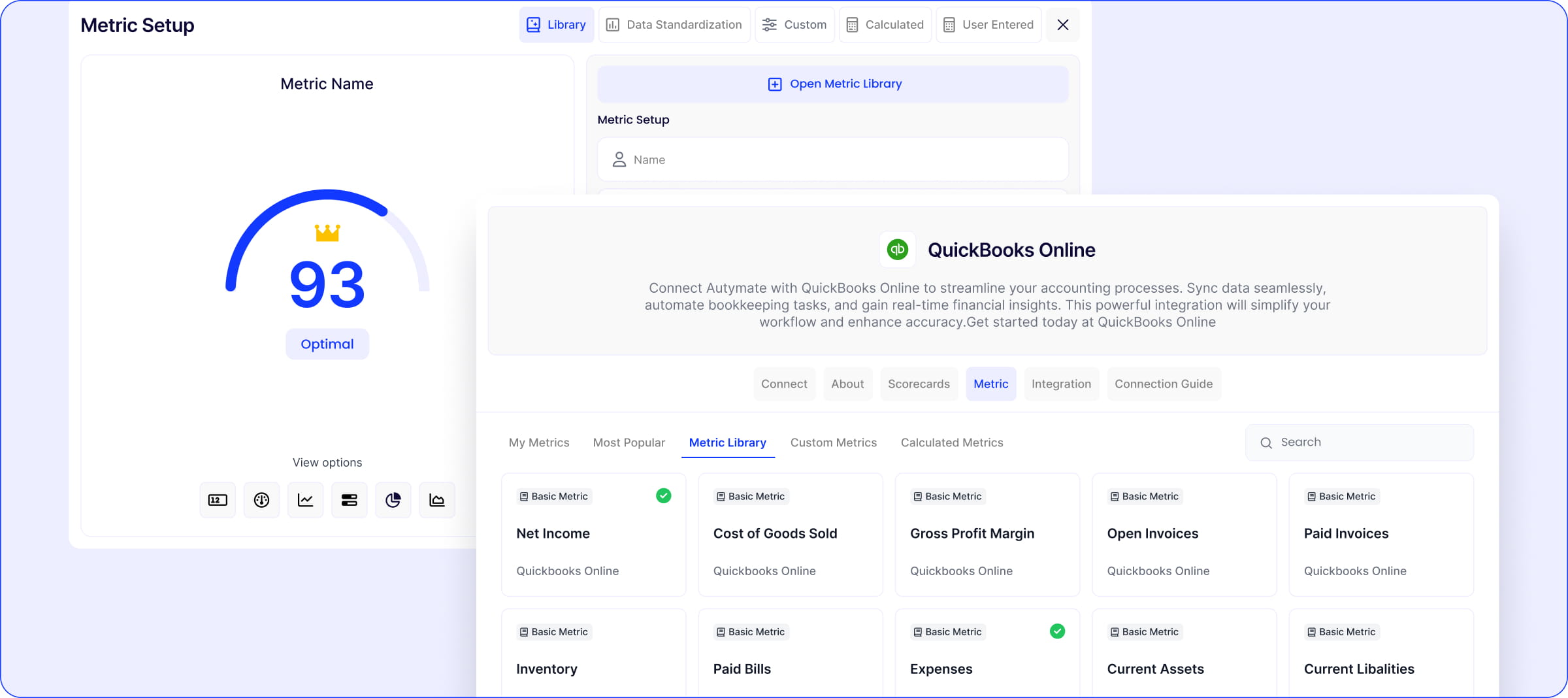Choose the gauge dial view option

tap(261, 500)
